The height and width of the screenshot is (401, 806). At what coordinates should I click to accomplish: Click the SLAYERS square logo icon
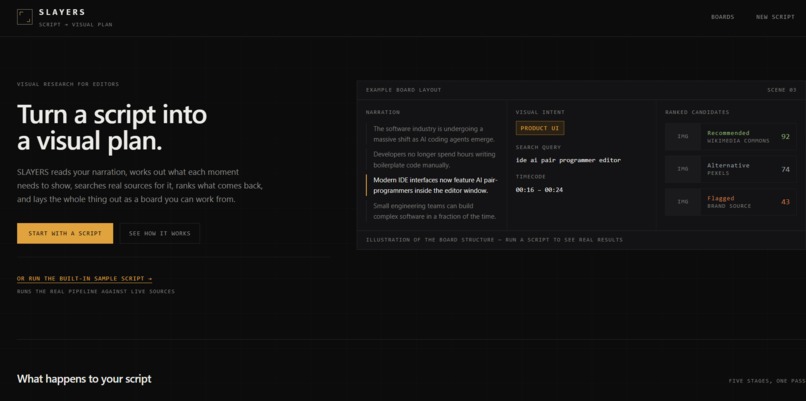click(x=25, y=17)
